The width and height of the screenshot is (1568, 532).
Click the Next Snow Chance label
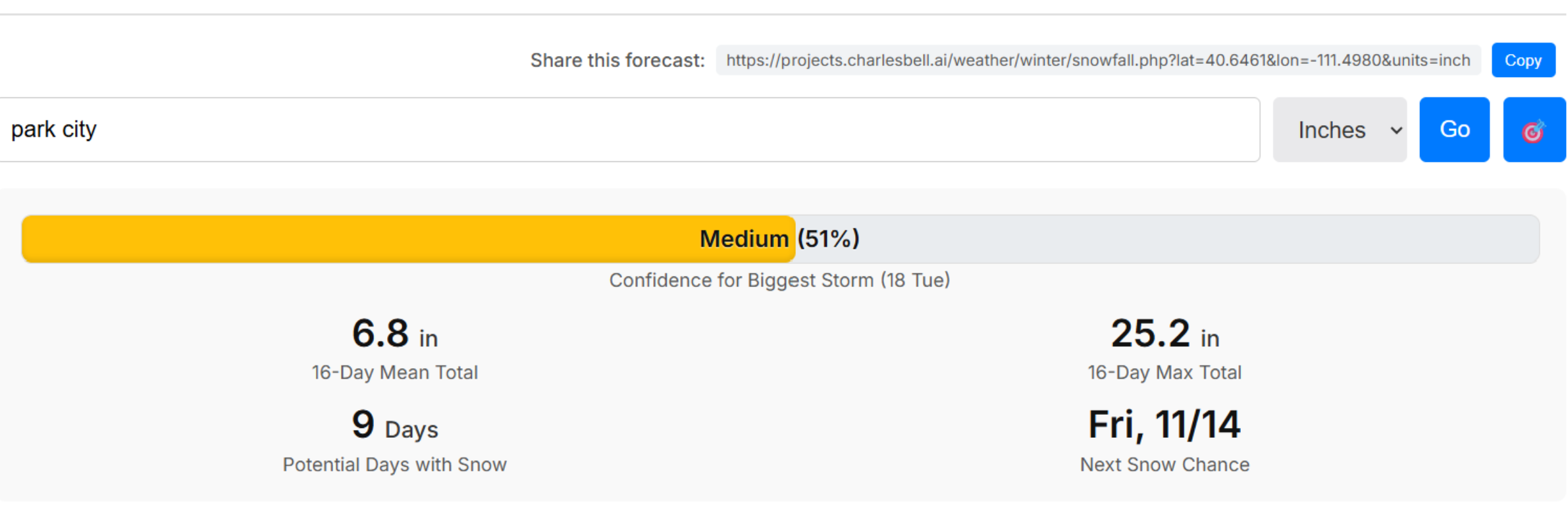1164,465
